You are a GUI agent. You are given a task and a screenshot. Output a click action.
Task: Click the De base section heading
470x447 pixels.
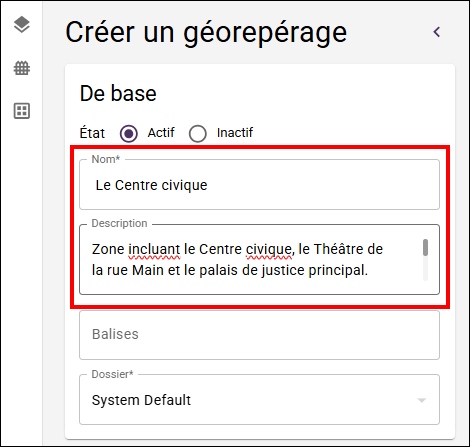pyautogui.click(x=118, y=93)
